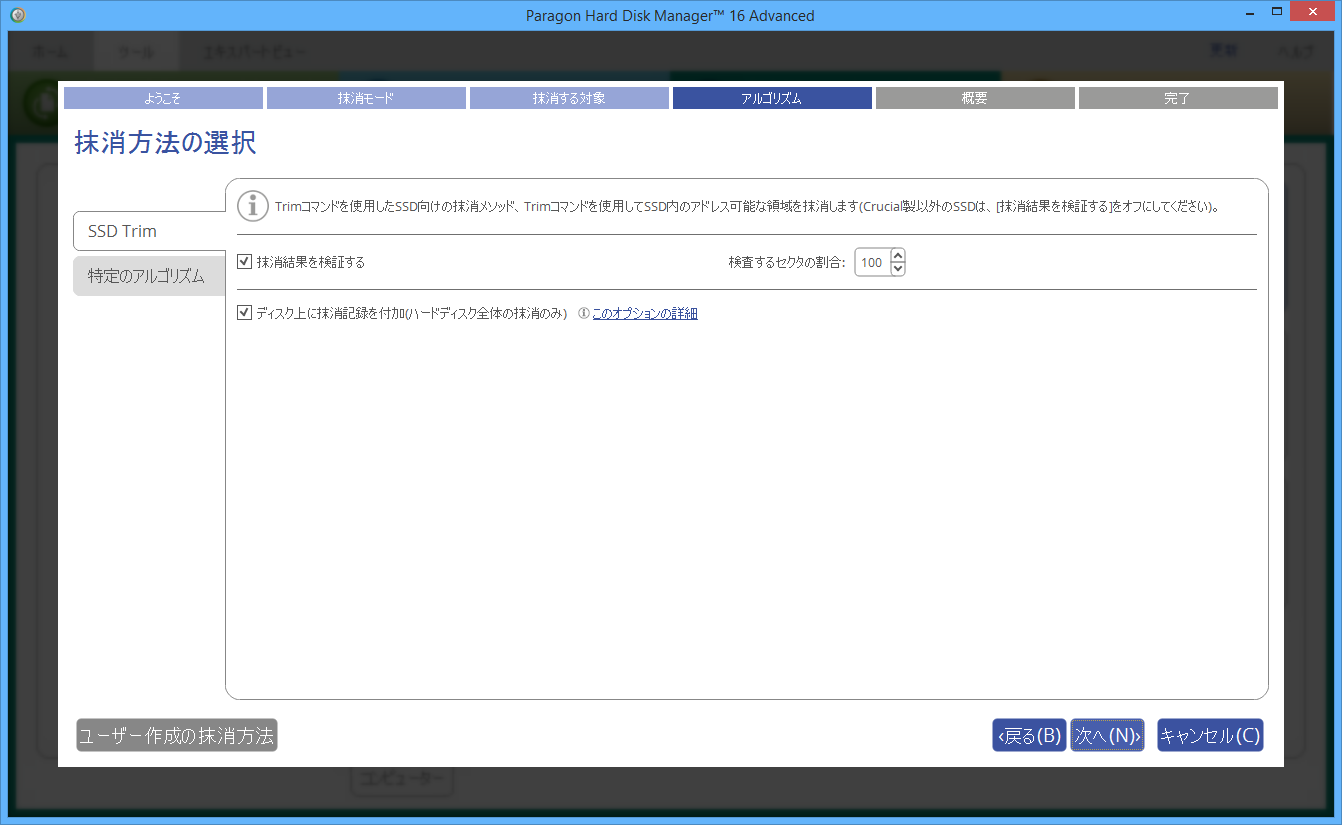
Task: Click the 検査するセクタの割合 label
Action: (787, 262)
